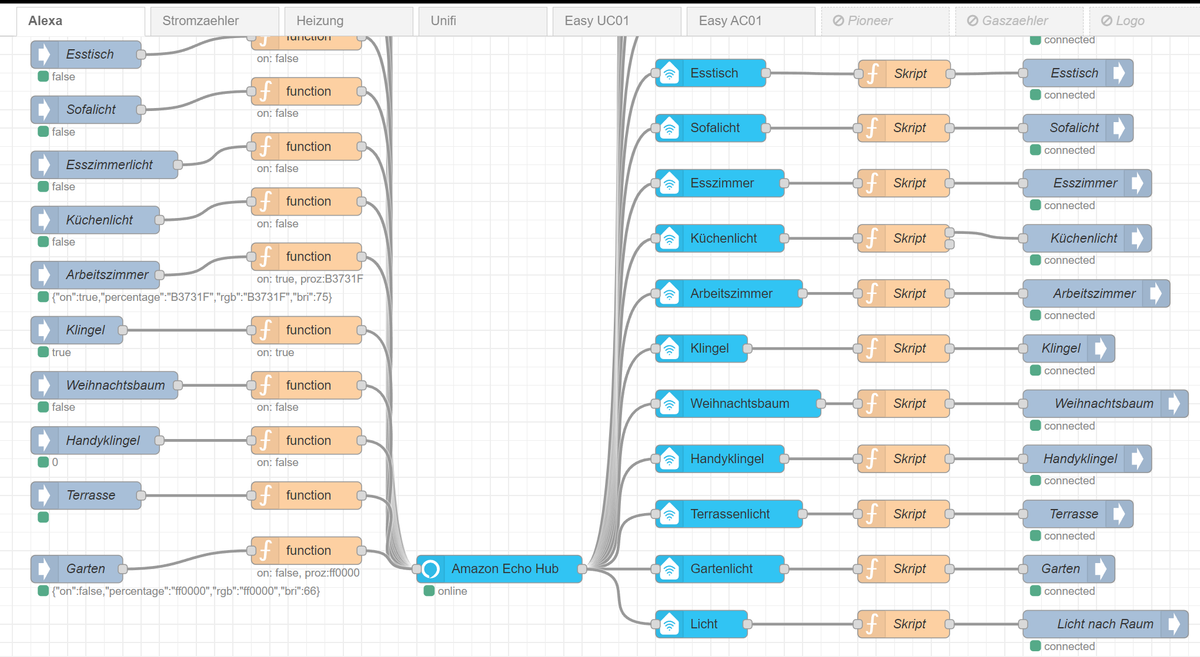Click smart home icon on Handyklingel device
This screenshot has height=657, width=1200.
tap(669, 459)
